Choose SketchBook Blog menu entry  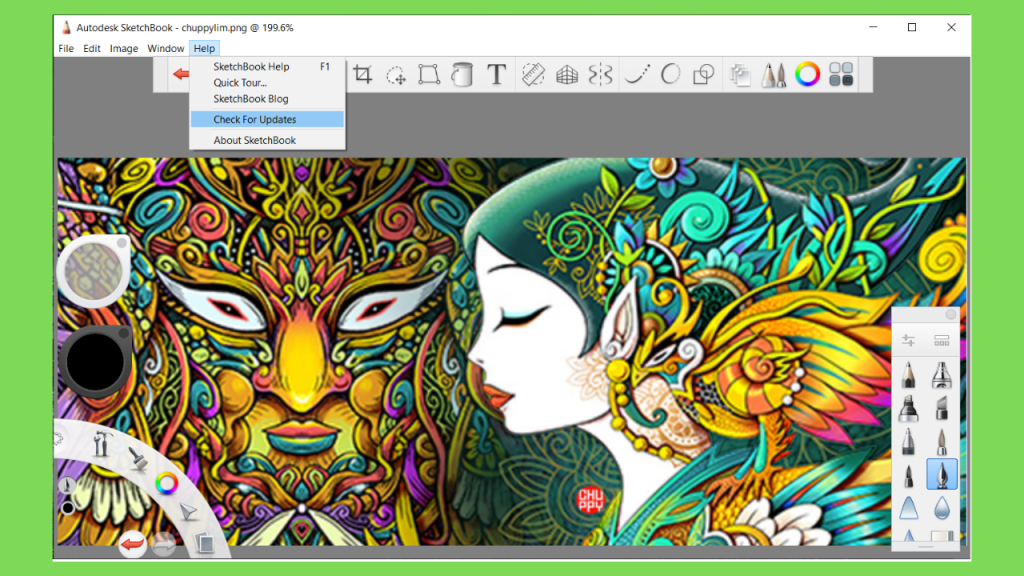(x=267, y=99)
